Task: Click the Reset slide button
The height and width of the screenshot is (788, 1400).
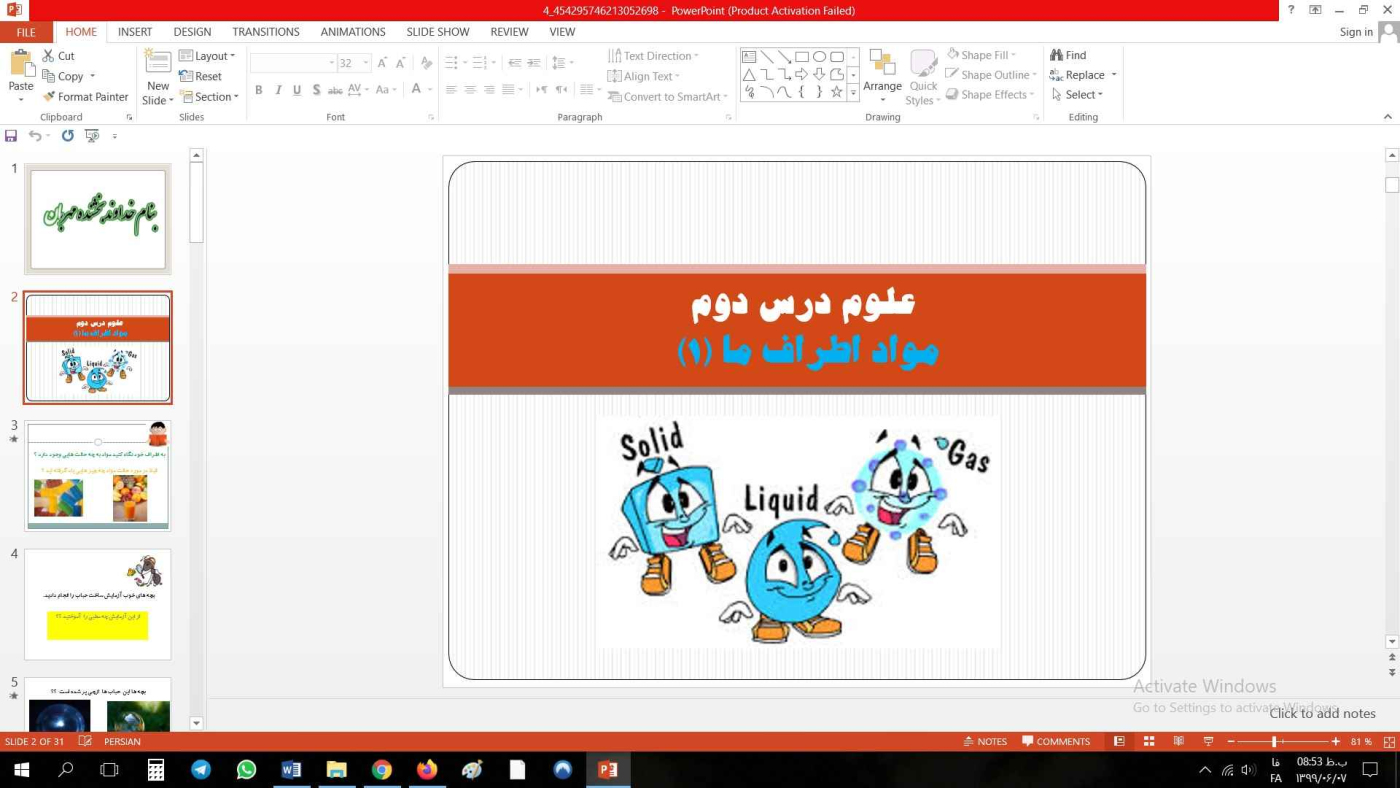Action: (200, 76)
